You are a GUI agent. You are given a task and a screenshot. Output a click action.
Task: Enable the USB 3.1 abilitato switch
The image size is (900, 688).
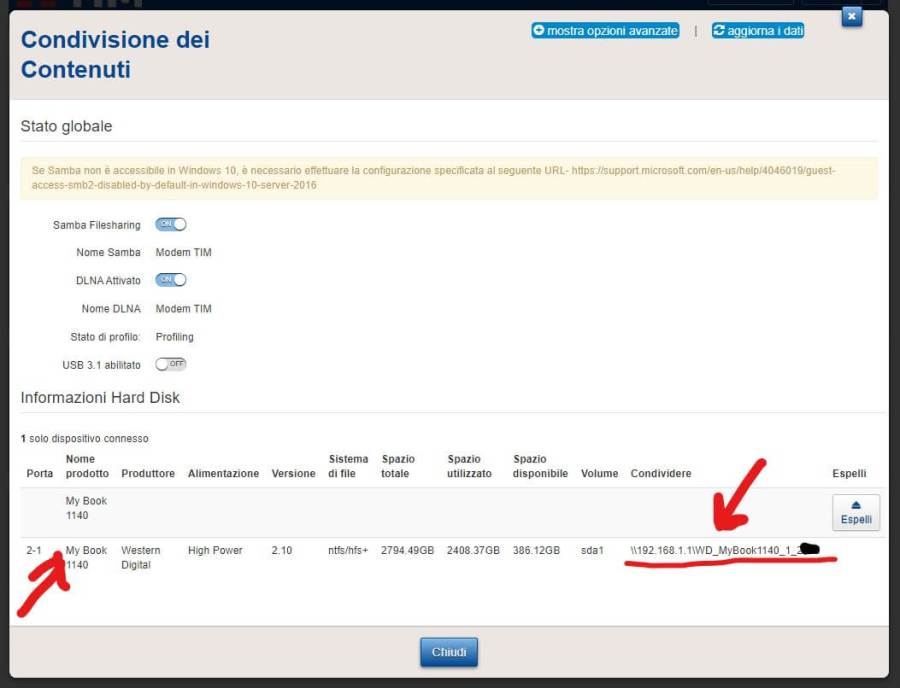pyautogui.click(x=171, y=364)
